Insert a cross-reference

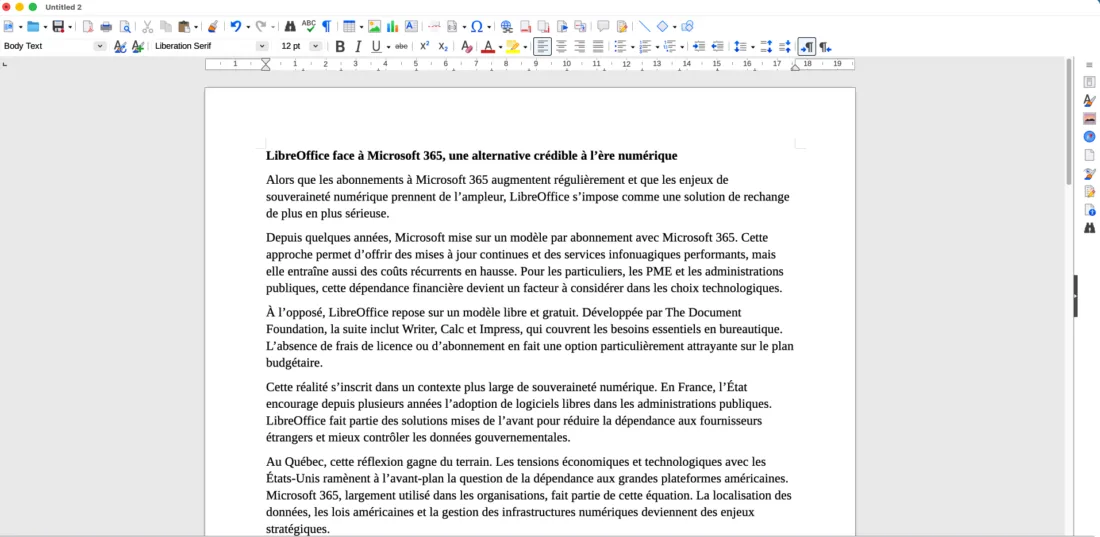[580, 27]
